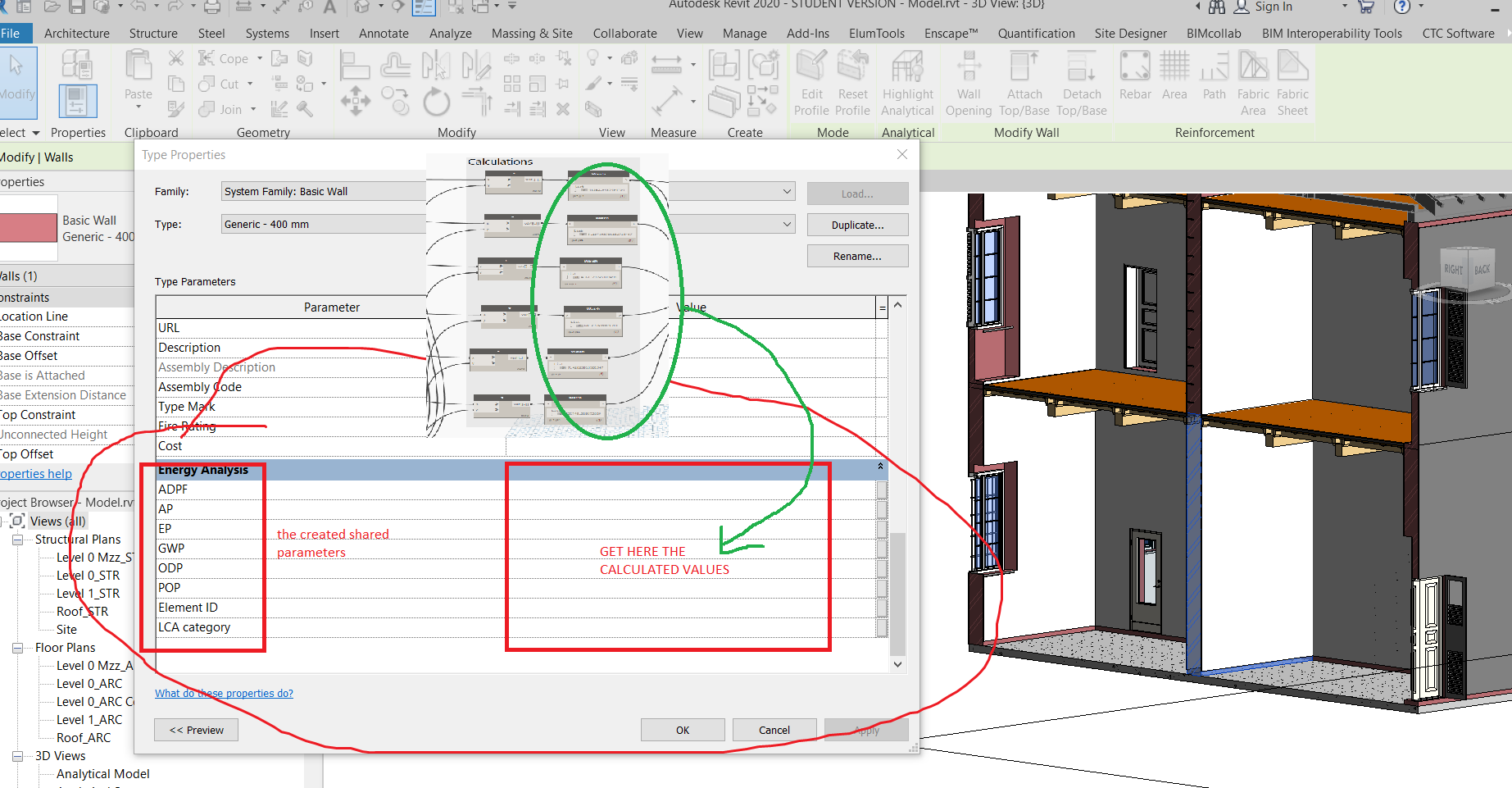This screenshot has width=1512, height=788.
Task: Click the Type Parameters scroll down arrow
Action: pos(897,664)
